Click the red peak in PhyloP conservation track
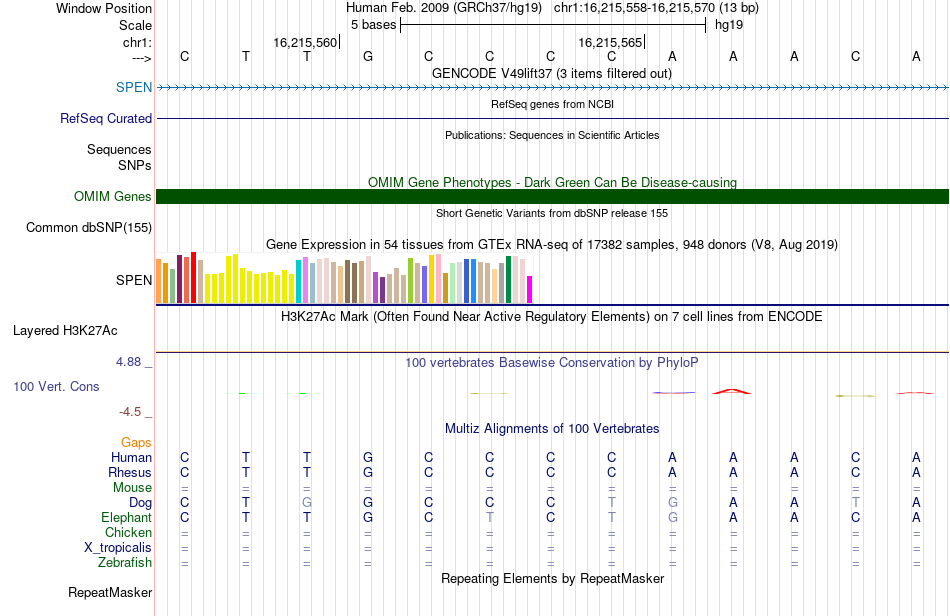The width and height of the screenshot is (950, 616). pyautogui.click(x=732, y=391)
